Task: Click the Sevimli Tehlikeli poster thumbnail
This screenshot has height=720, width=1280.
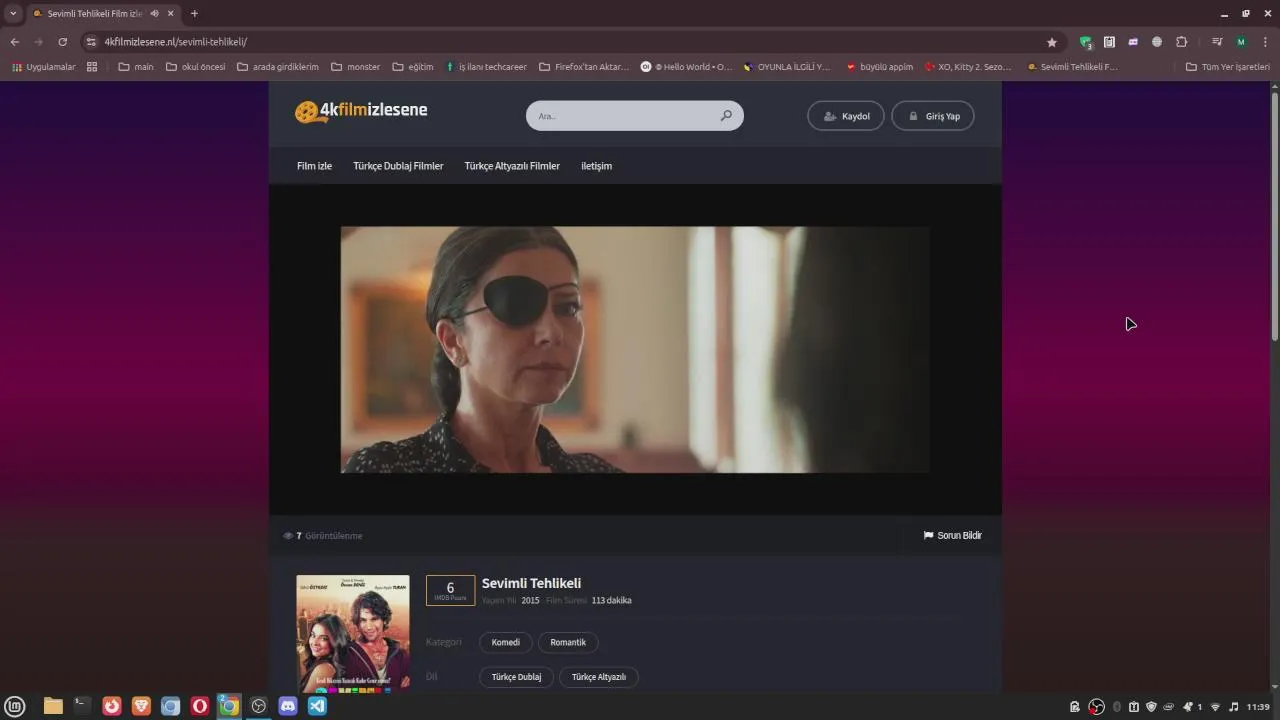Action: (353, 634)
